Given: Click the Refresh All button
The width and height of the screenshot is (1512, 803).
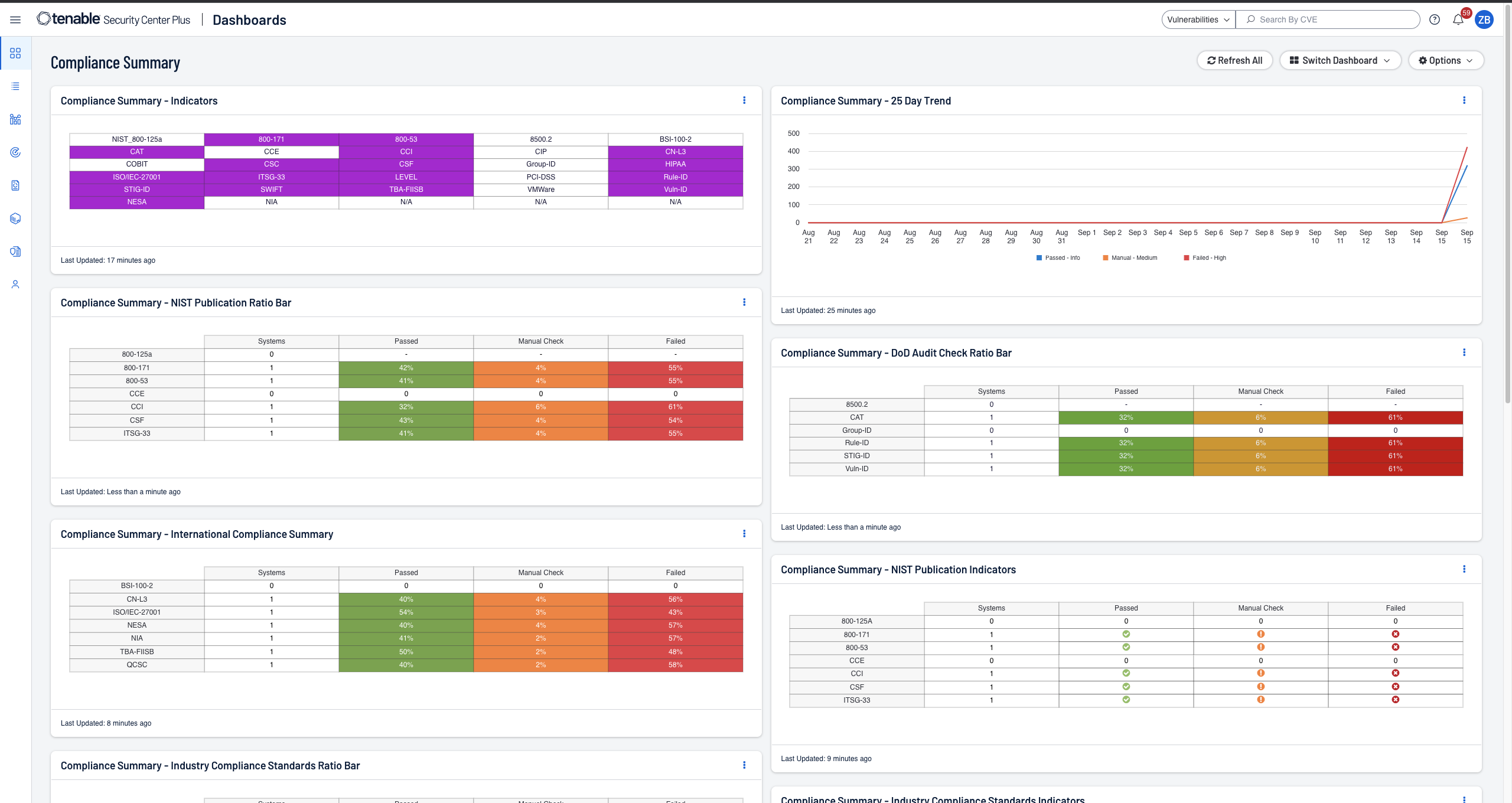Looking at the screenshot, I should point(1234,60).
